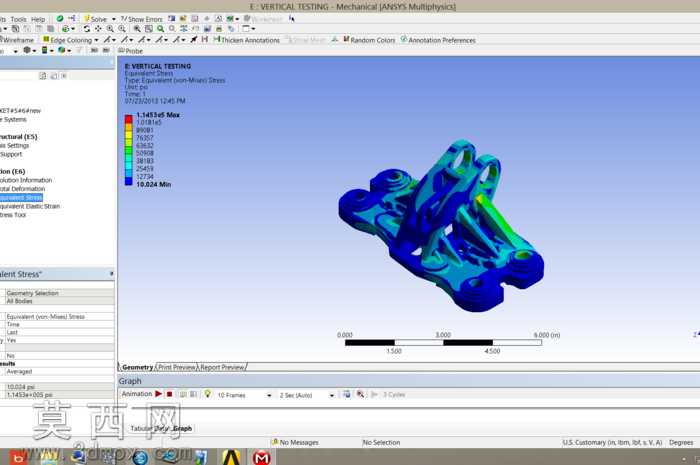Select Stress Tool tree item
This screenshot has height=465, width=700.
[13, 215]
